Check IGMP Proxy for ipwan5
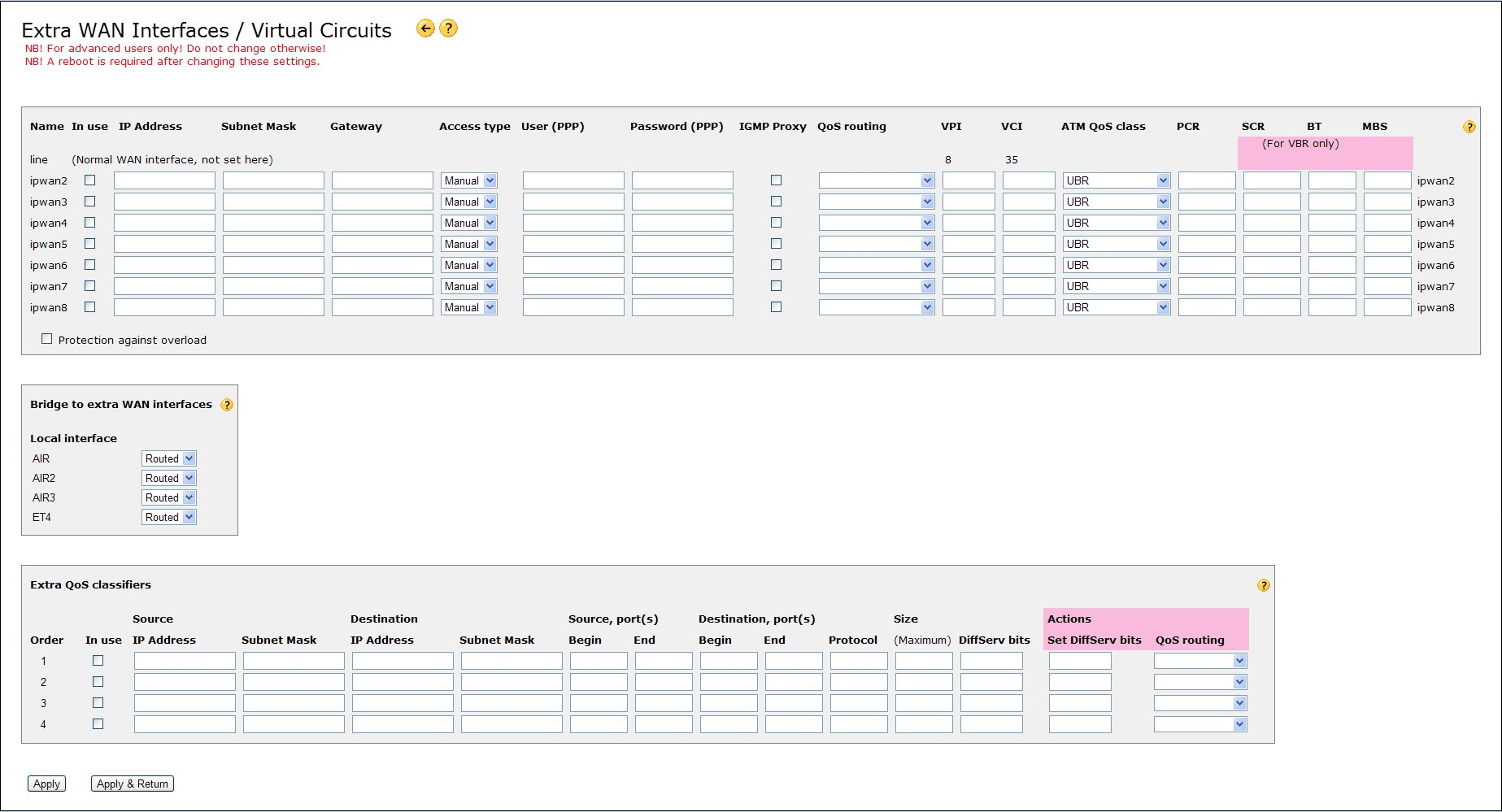This screenshot has height=812, width=1502. point(776,244)
